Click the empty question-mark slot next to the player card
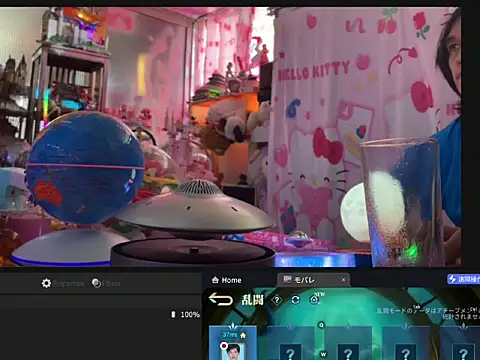 290,343
